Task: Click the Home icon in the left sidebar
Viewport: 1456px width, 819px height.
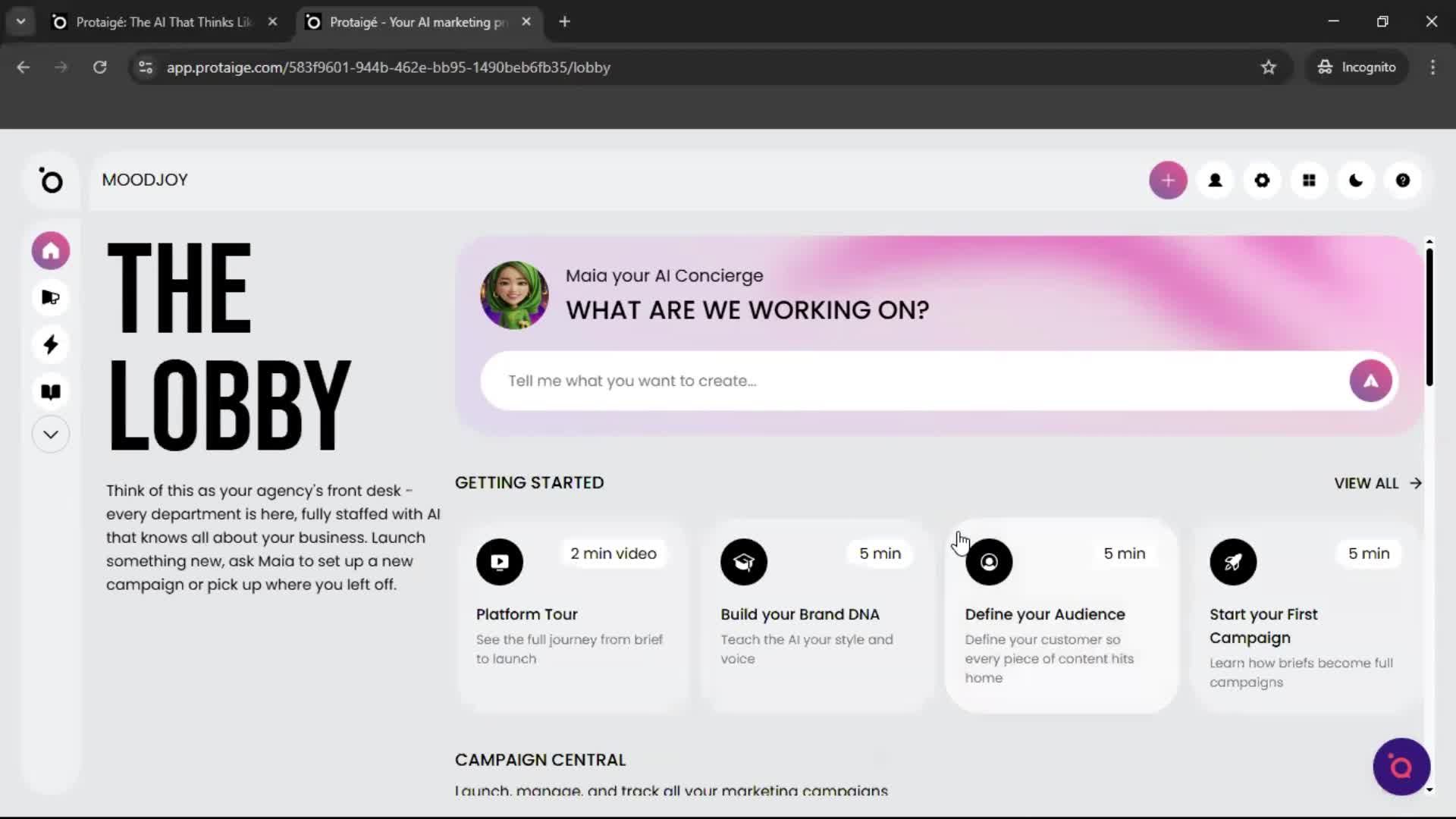Action: pos(51,251)
